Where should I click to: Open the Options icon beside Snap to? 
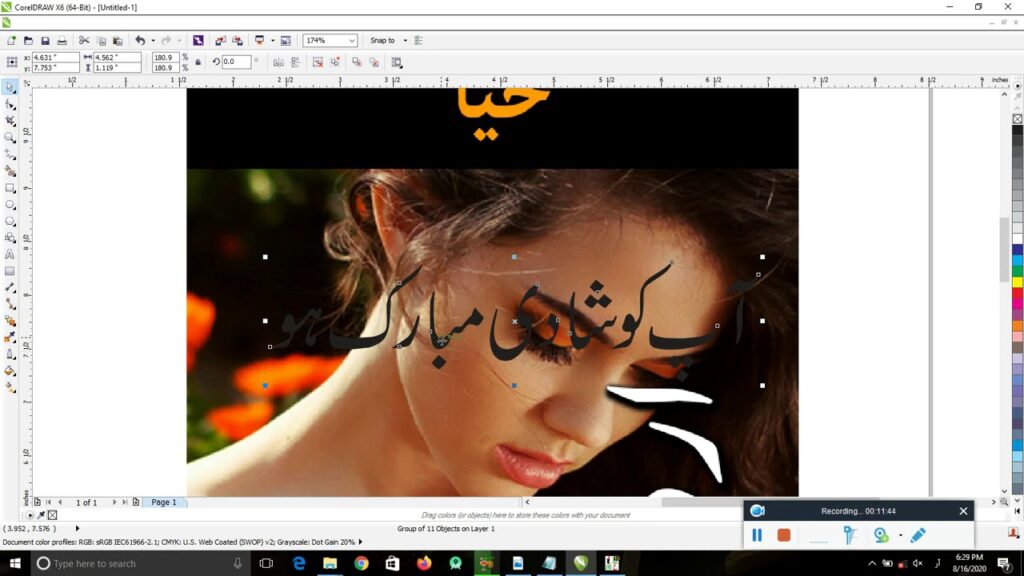[419, 40]
